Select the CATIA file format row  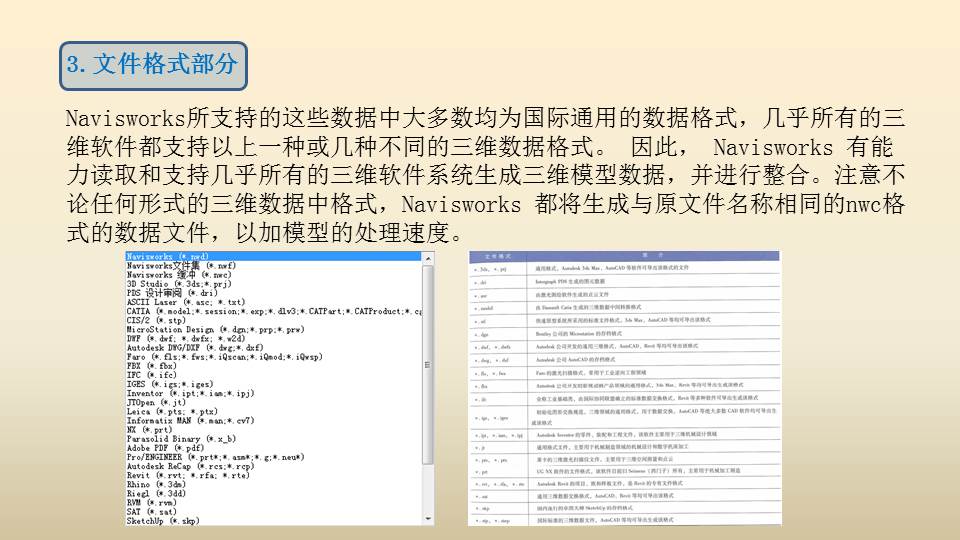[274, 312]
